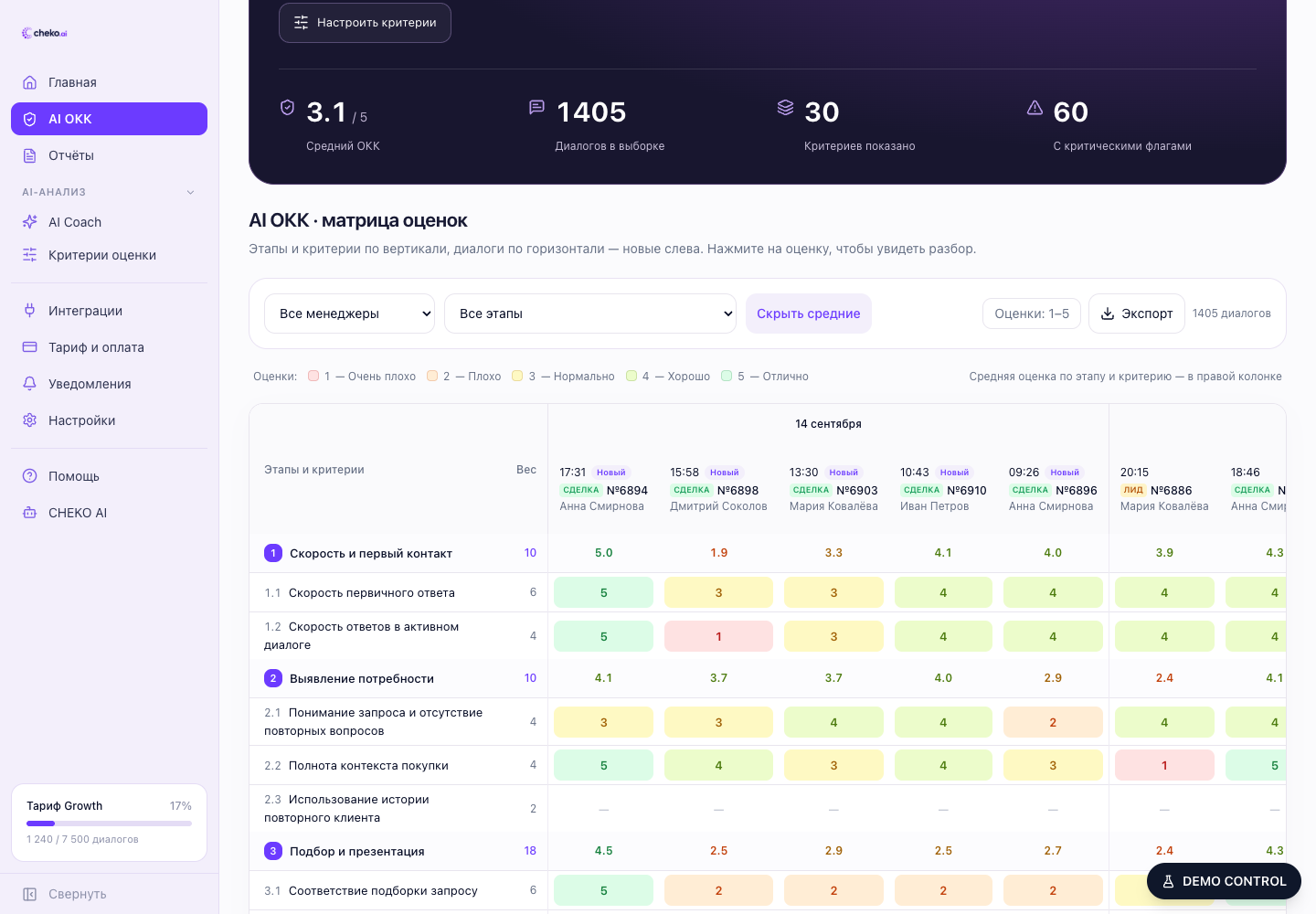Image resolution: width=1316 pixels, height=914 pixels.
Task: Open Тариф и оплата card icon
Action: pyautogui.click(x=30, y=347)
